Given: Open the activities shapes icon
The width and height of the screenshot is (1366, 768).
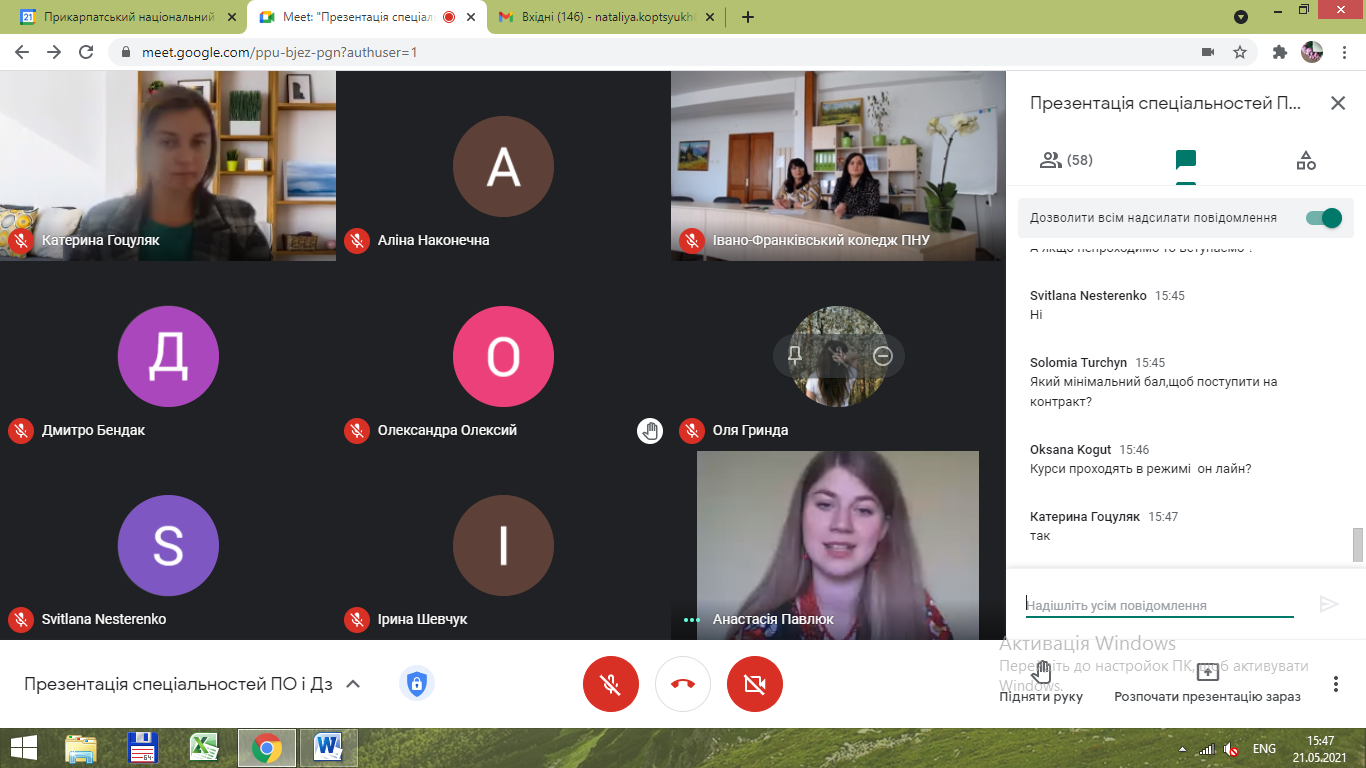Looking at the screenshot, I should [1305, 160].
